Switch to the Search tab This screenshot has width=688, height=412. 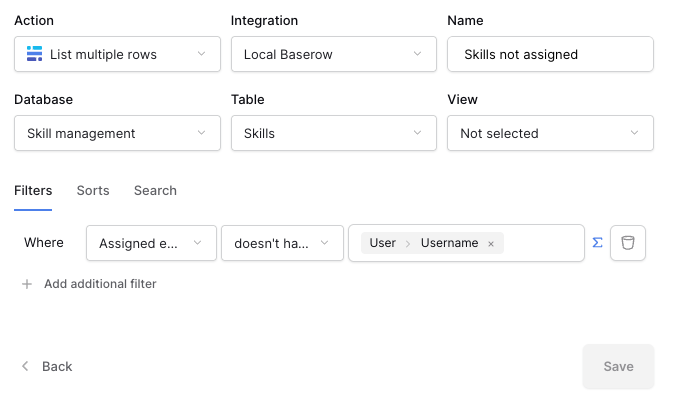coord(155,190)
